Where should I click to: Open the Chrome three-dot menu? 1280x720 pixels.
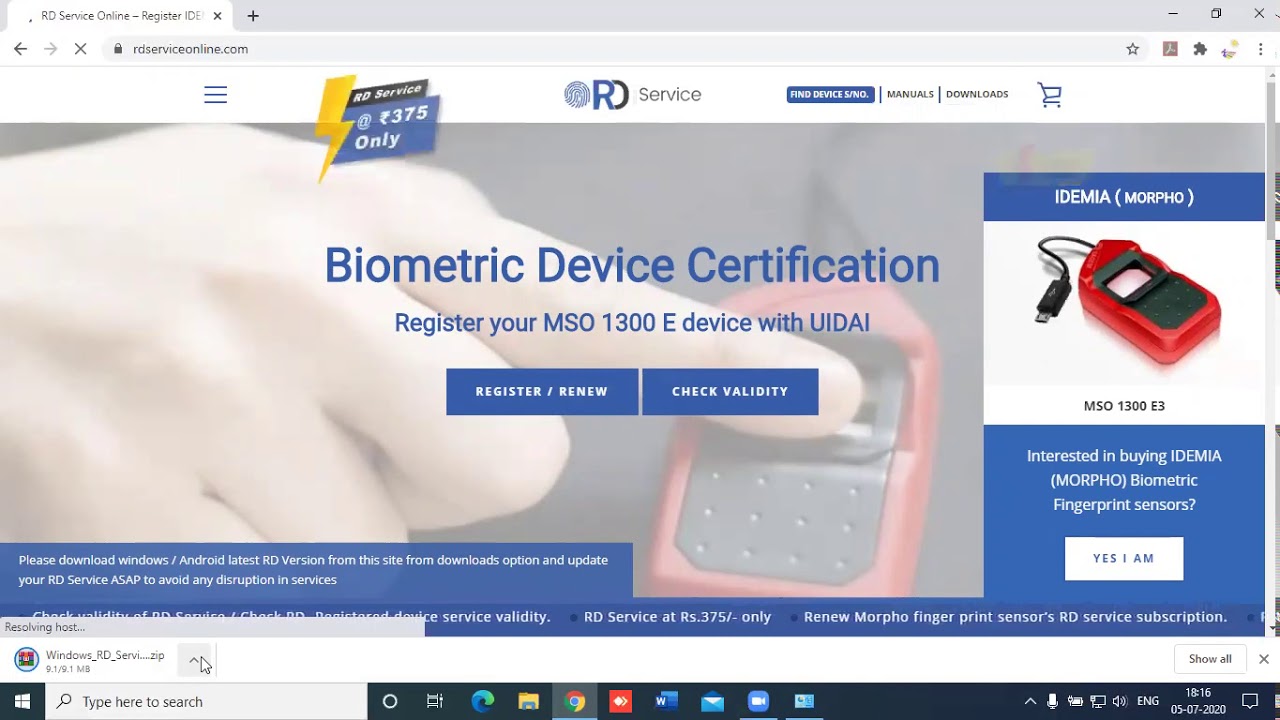[1261, 49]
